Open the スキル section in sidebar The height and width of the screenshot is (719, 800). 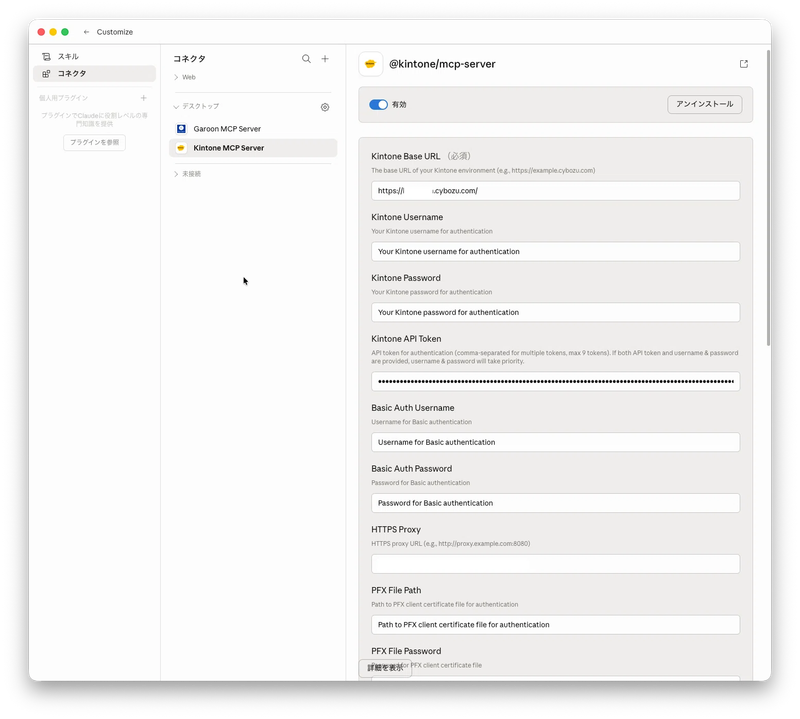coord(94,56)
